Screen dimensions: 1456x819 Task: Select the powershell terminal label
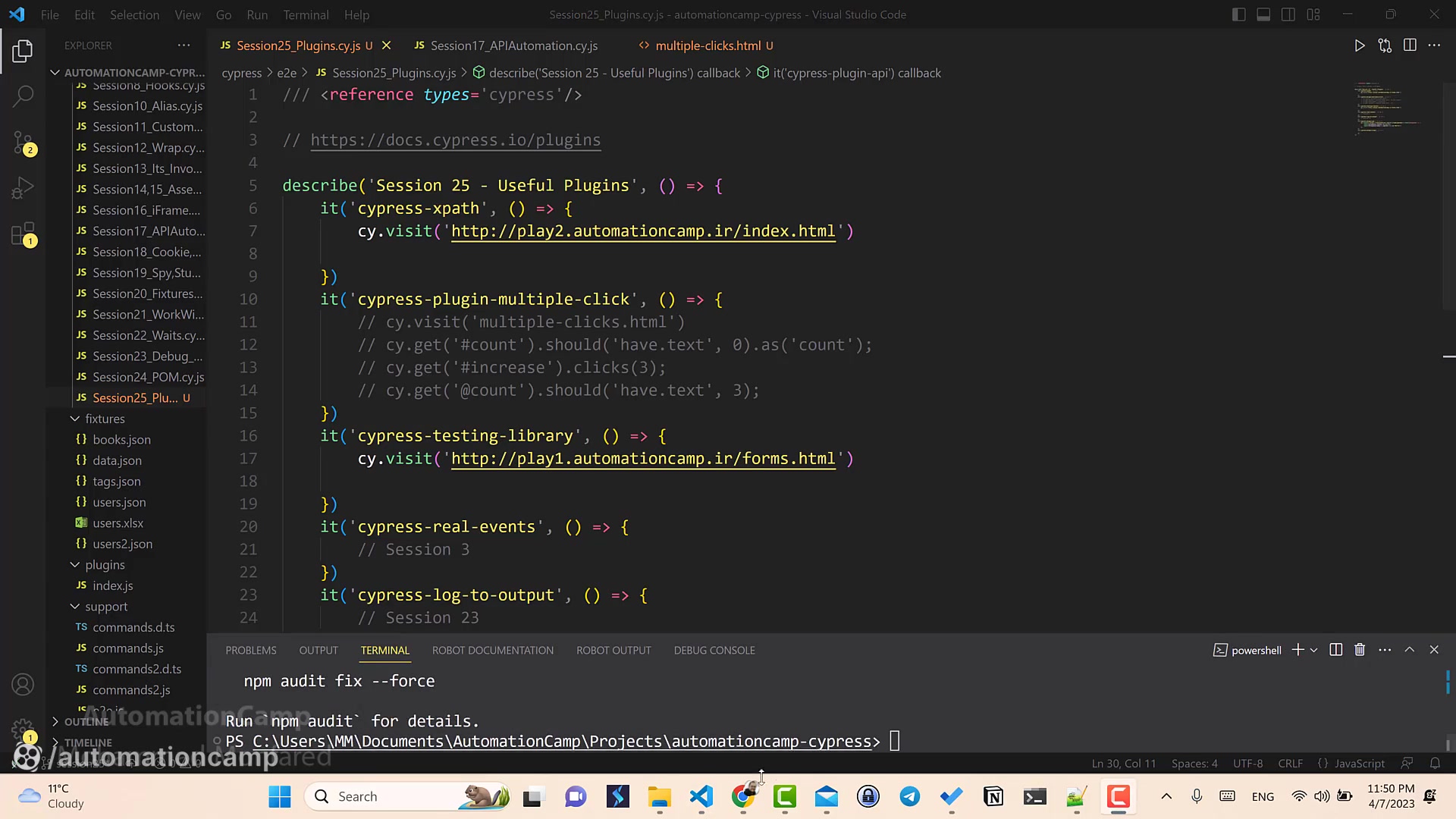point(1247,650)
